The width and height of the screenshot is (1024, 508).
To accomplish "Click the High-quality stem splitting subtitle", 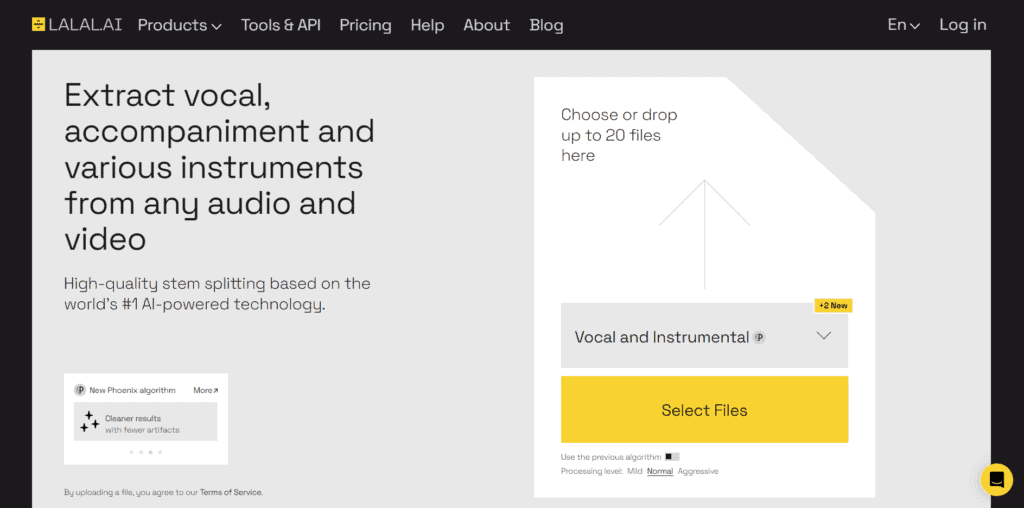I will tap(217, 294).
